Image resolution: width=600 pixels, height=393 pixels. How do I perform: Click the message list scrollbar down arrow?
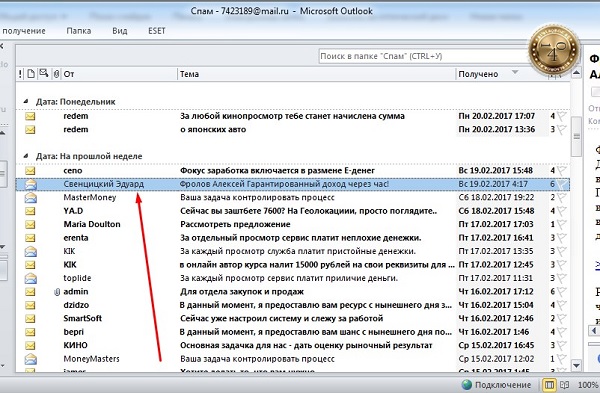tap(577, 365)
